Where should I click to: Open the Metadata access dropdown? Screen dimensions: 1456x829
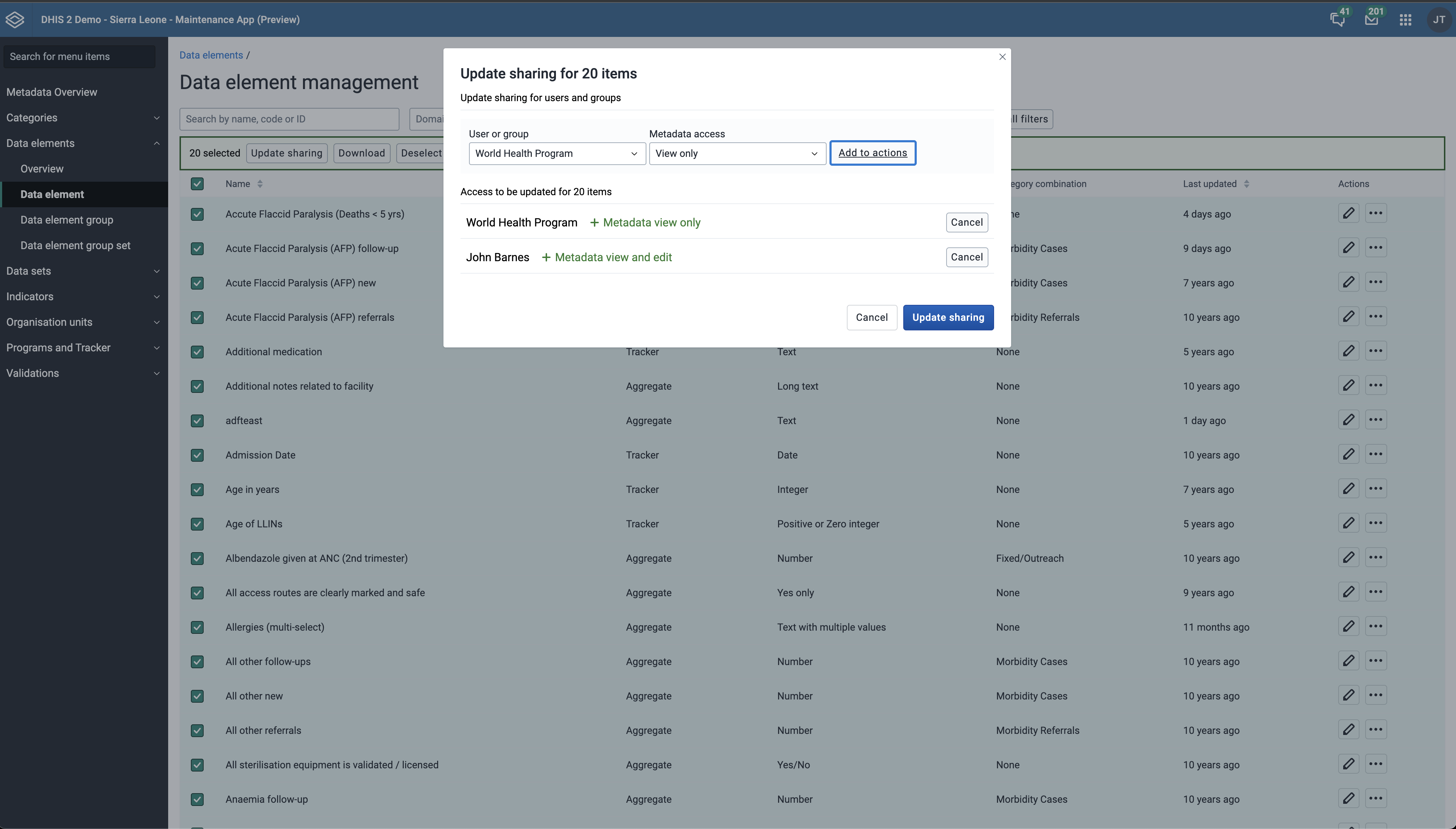point(737,154)
